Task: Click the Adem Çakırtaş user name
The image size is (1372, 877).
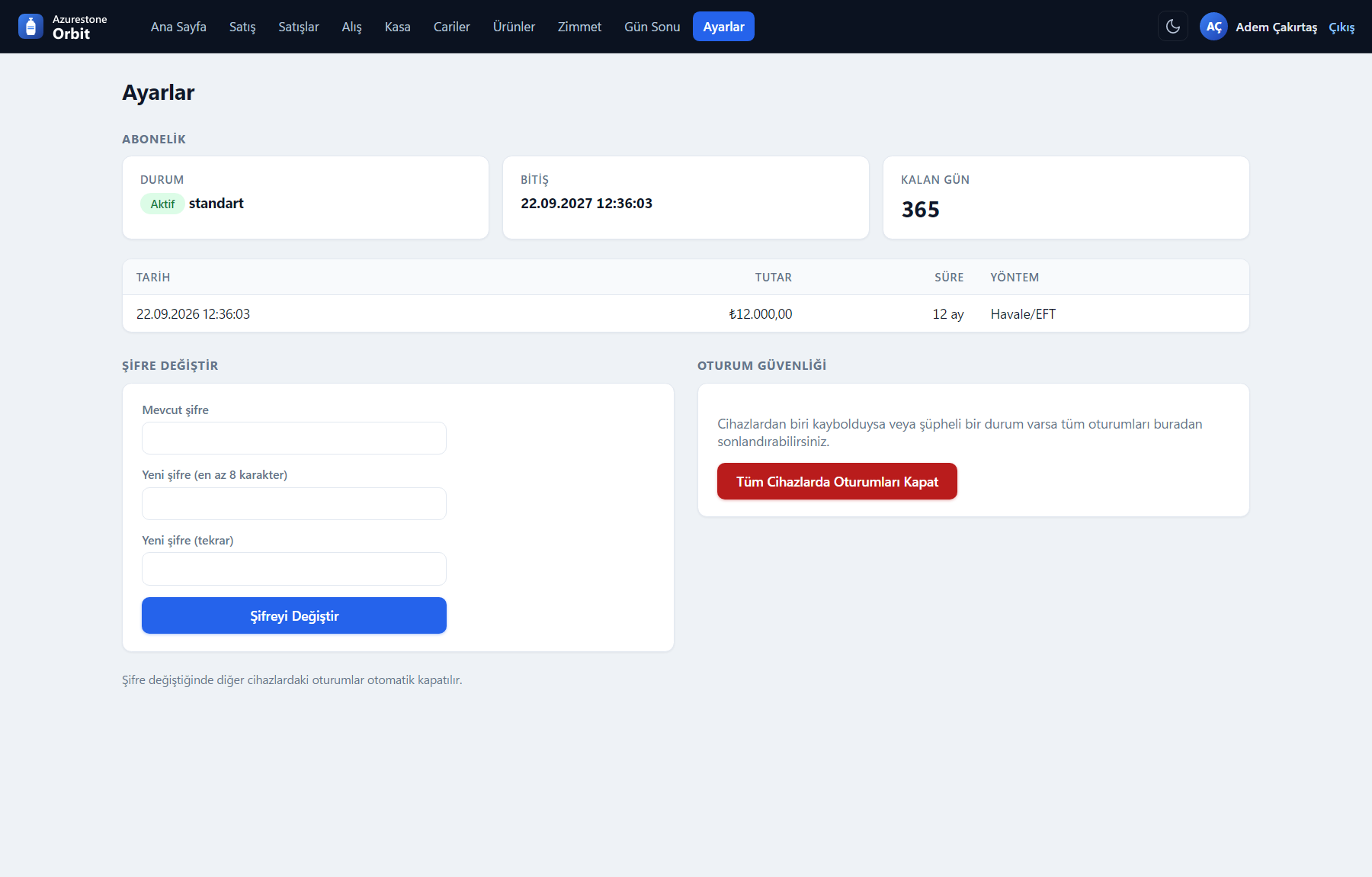Action: (x=1276, y=27)
